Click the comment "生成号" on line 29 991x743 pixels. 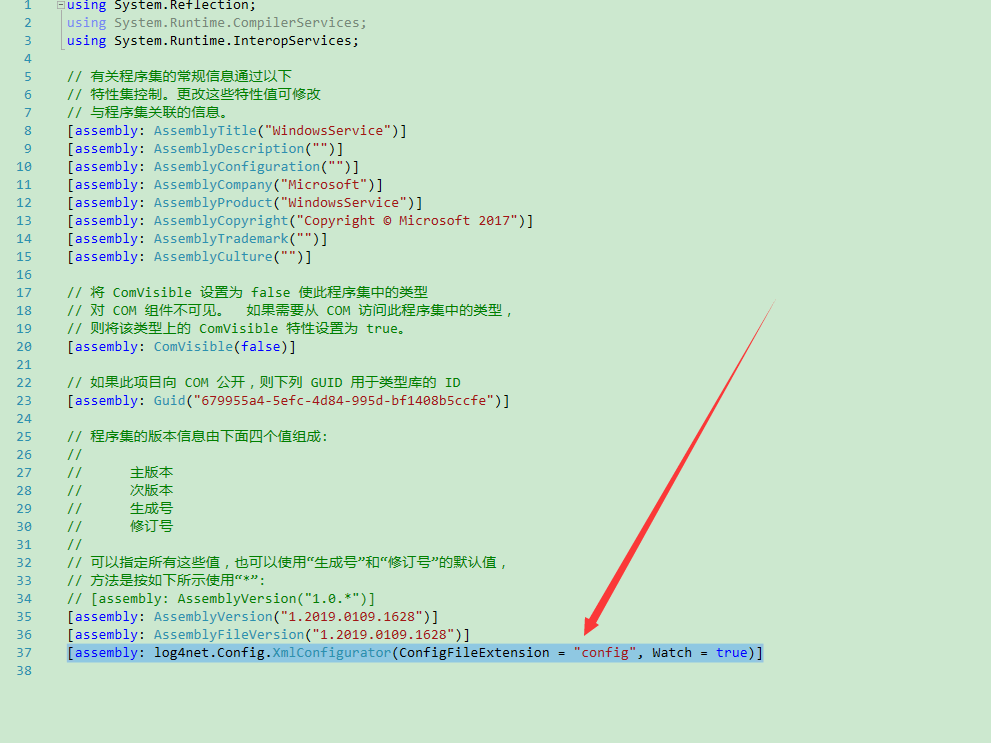(x=152, y=509)
